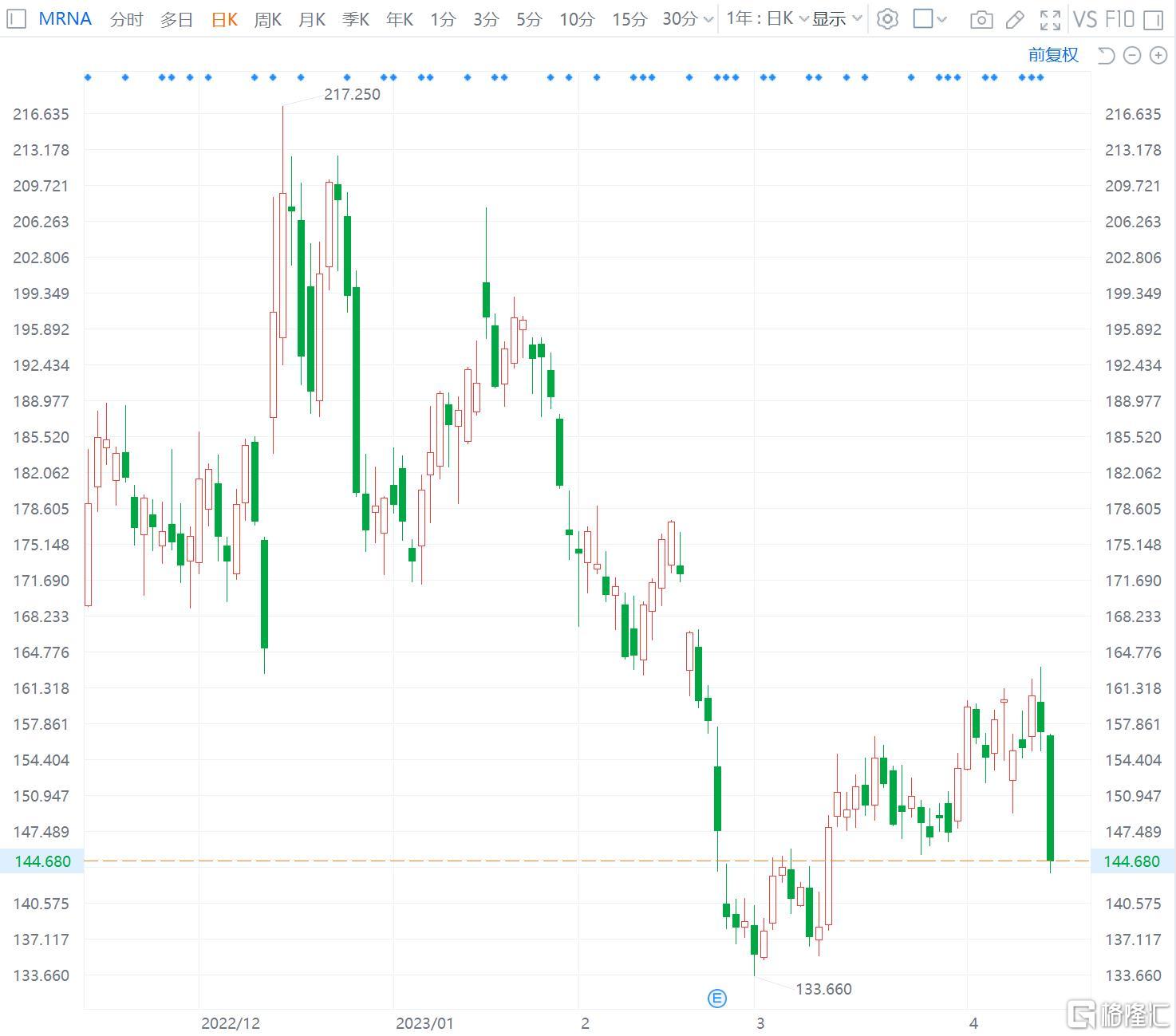The height and width of the screenshot is (1036, 1176).
Task: Click the first blue event diamond marker
Action: pyautogui.click(x=88, y=77)
